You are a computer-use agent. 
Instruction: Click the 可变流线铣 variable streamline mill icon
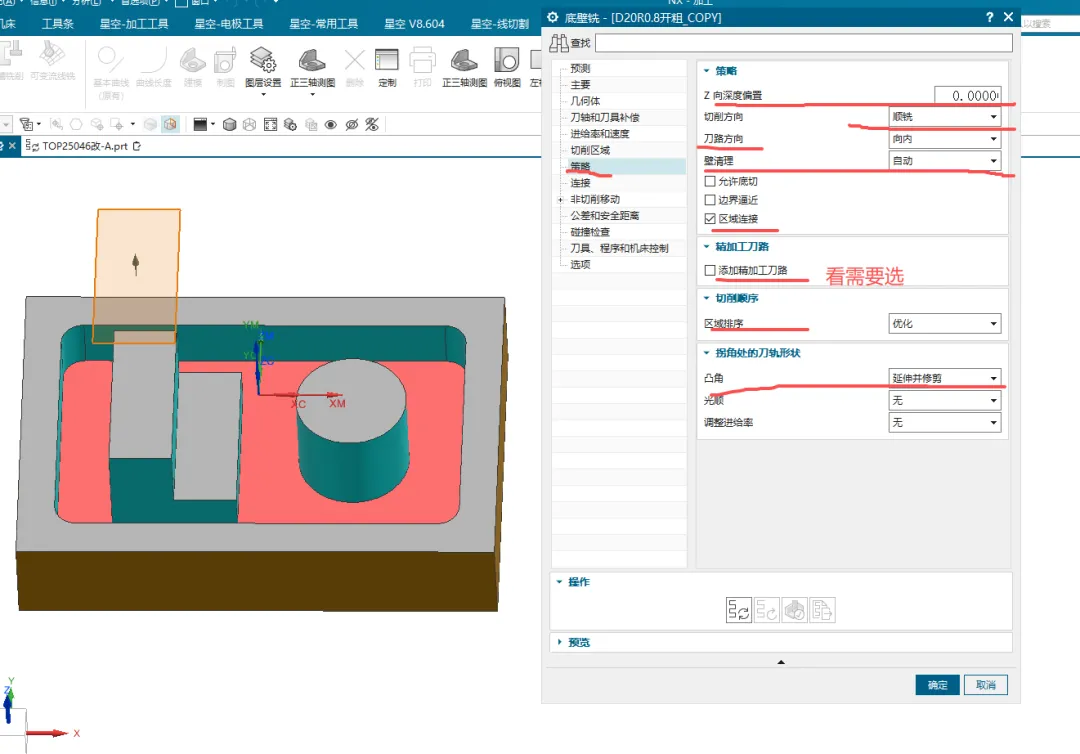(x=52, y=53)
